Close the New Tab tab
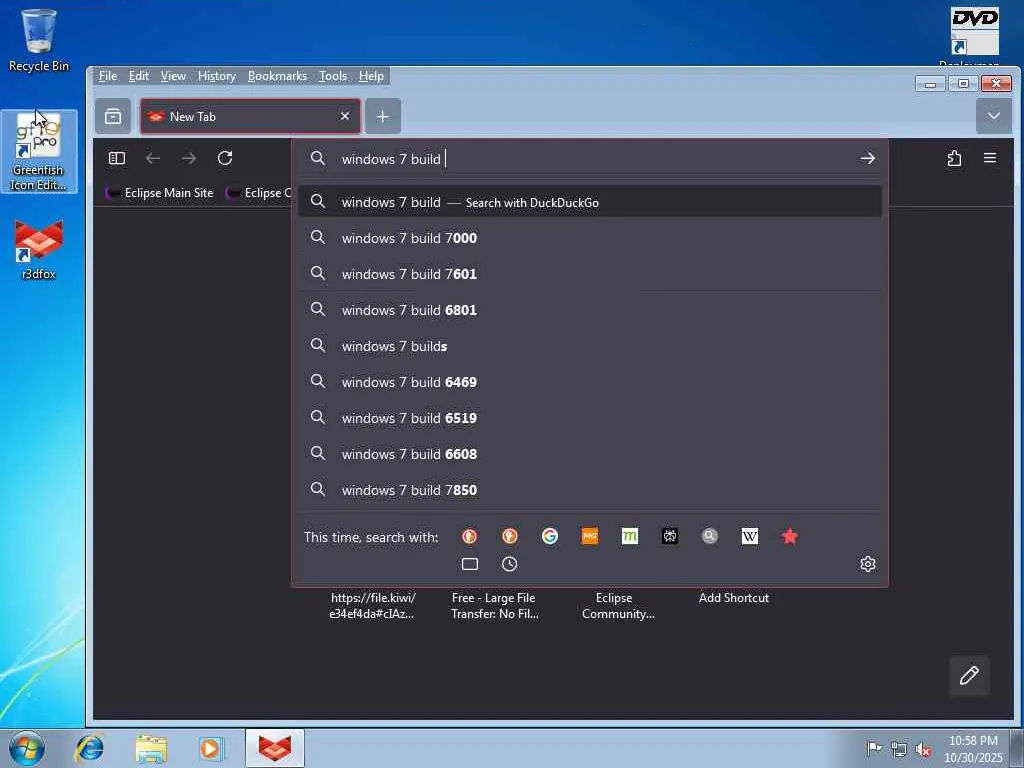 (x=345, y=116)
